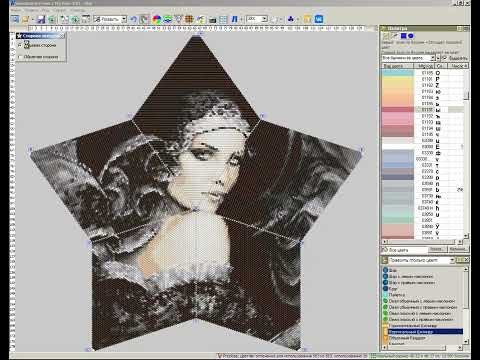Click the blue three-circle clover toolbar icon
Screen dimensions: 480x360
click(291, 19)
